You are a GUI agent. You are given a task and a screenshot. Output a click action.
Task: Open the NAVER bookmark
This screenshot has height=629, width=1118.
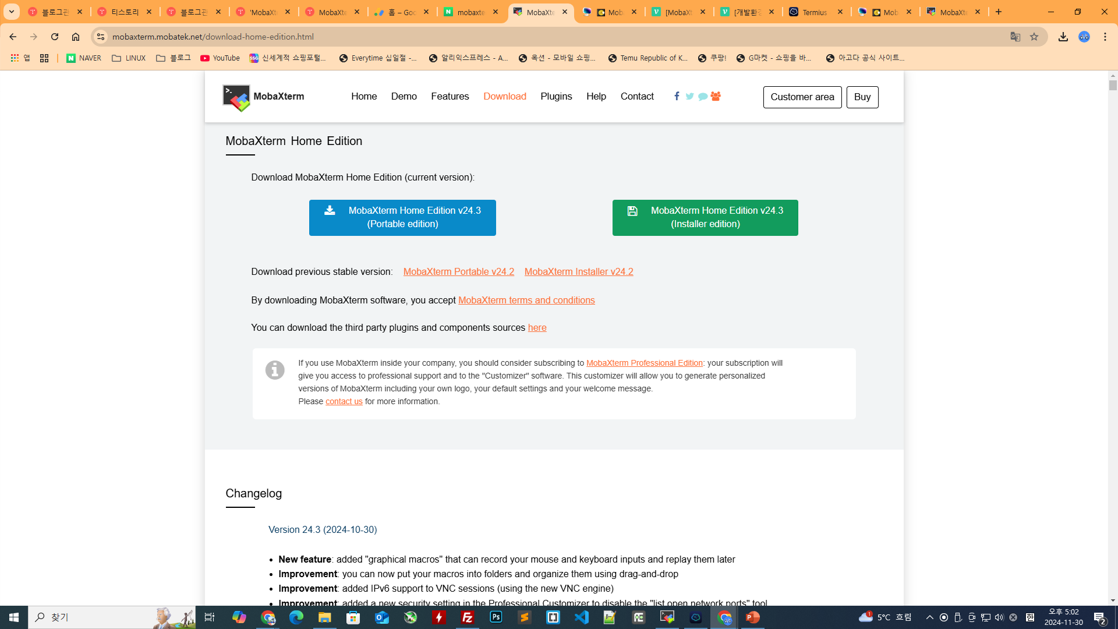(x=83, y=58)
